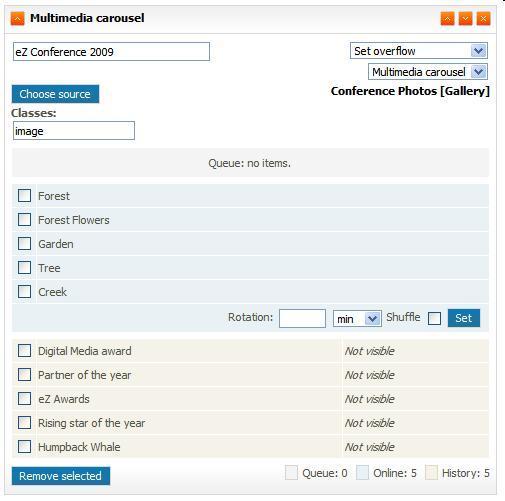Click the Choose source button
The image size is (505, 501).
pos(55,94)
